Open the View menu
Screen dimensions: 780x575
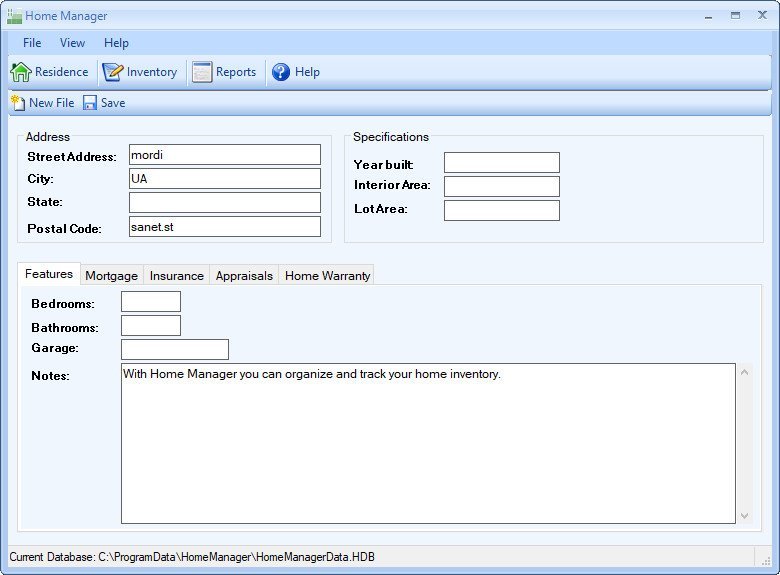(72, 43)
